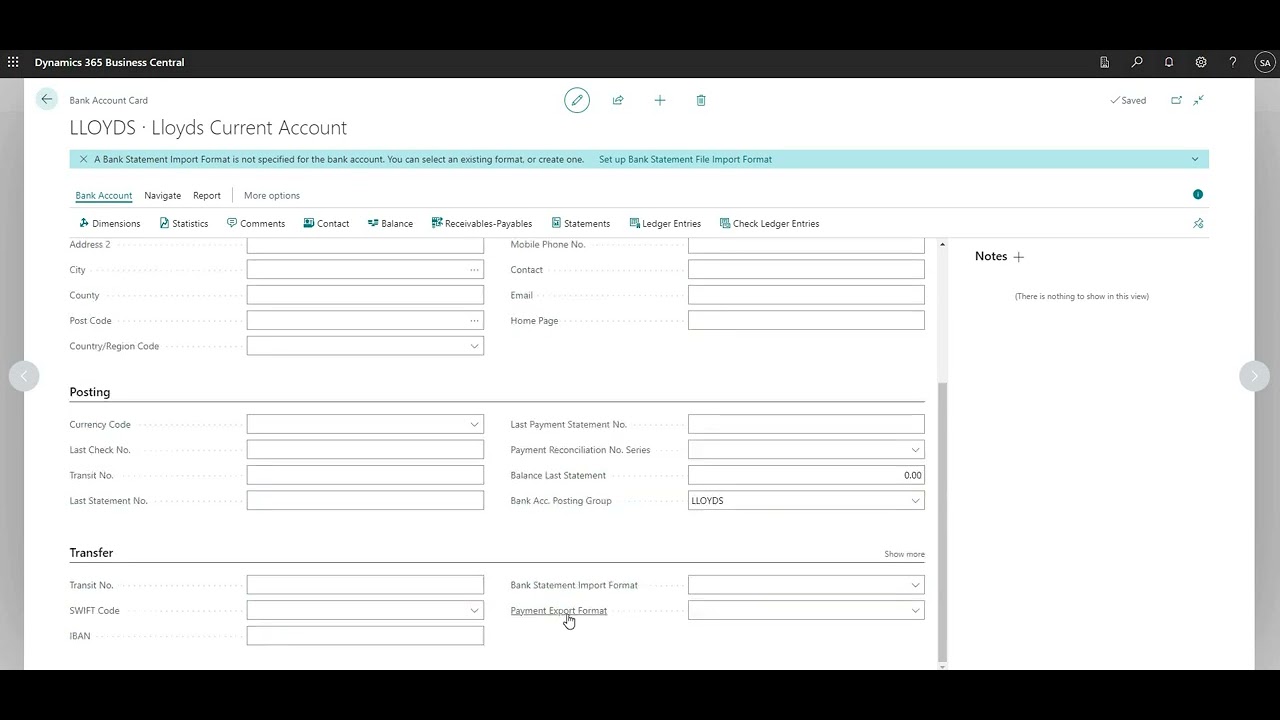Open the Post Code lookup ellipsis
The image size is (1280, 720).
coord(474,321)
